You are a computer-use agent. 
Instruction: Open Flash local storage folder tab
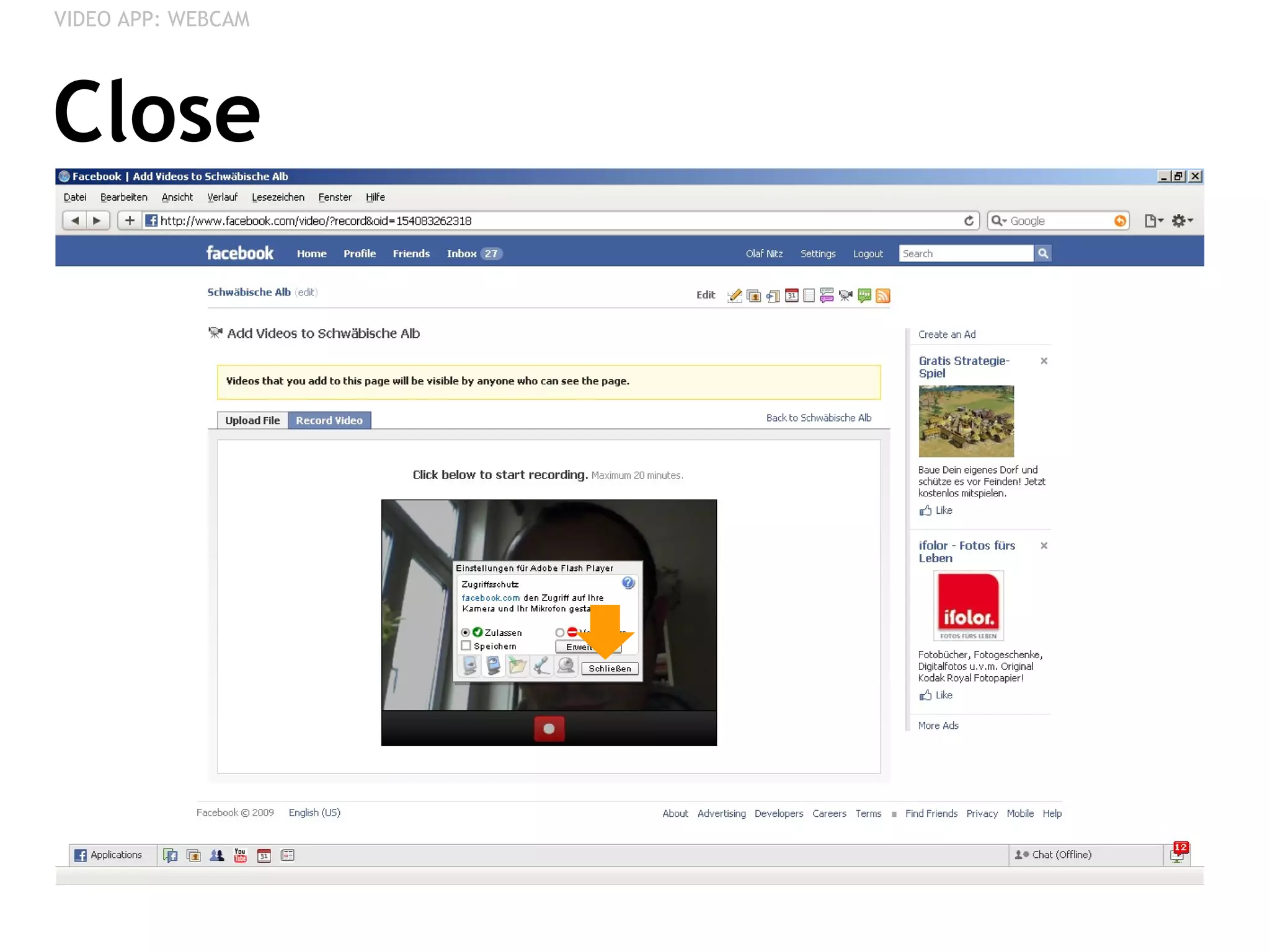[518, 666]
